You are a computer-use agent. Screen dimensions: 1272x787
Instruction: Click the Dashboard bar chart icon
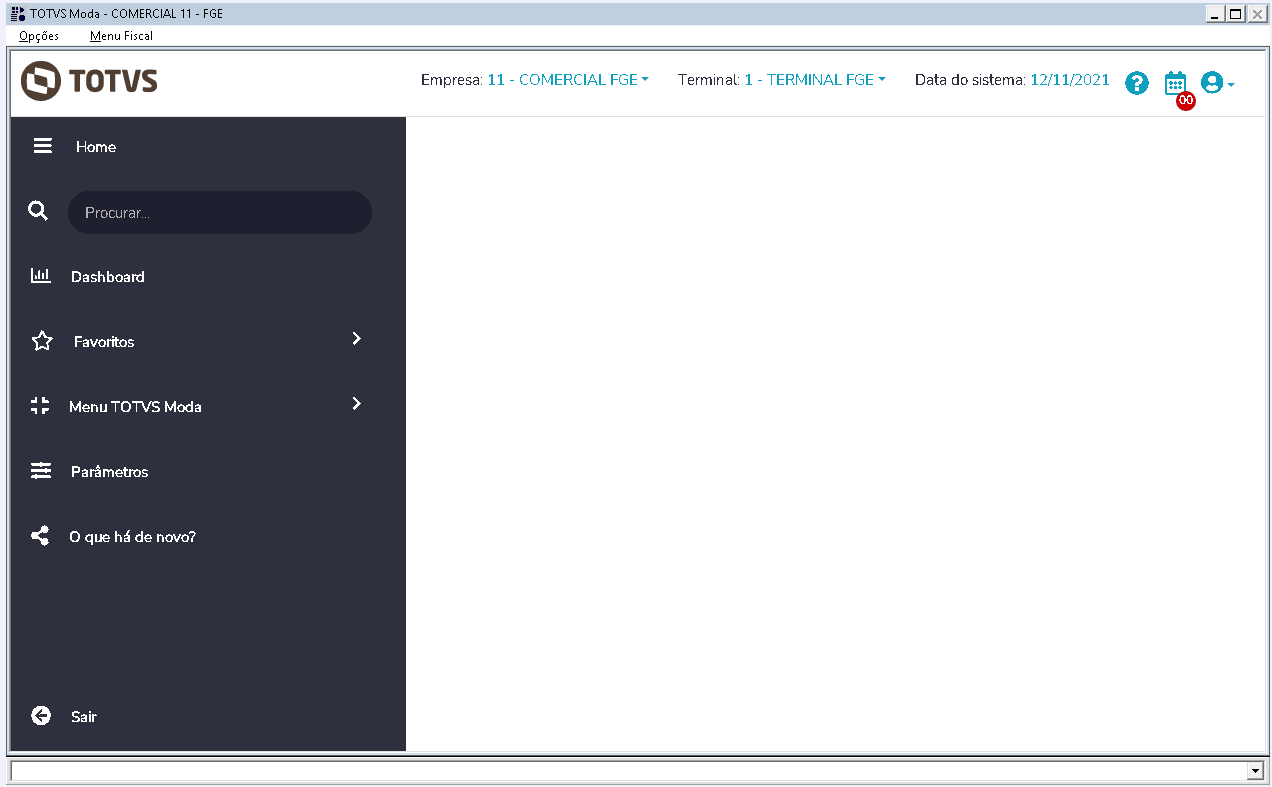(x=41, y=276)
